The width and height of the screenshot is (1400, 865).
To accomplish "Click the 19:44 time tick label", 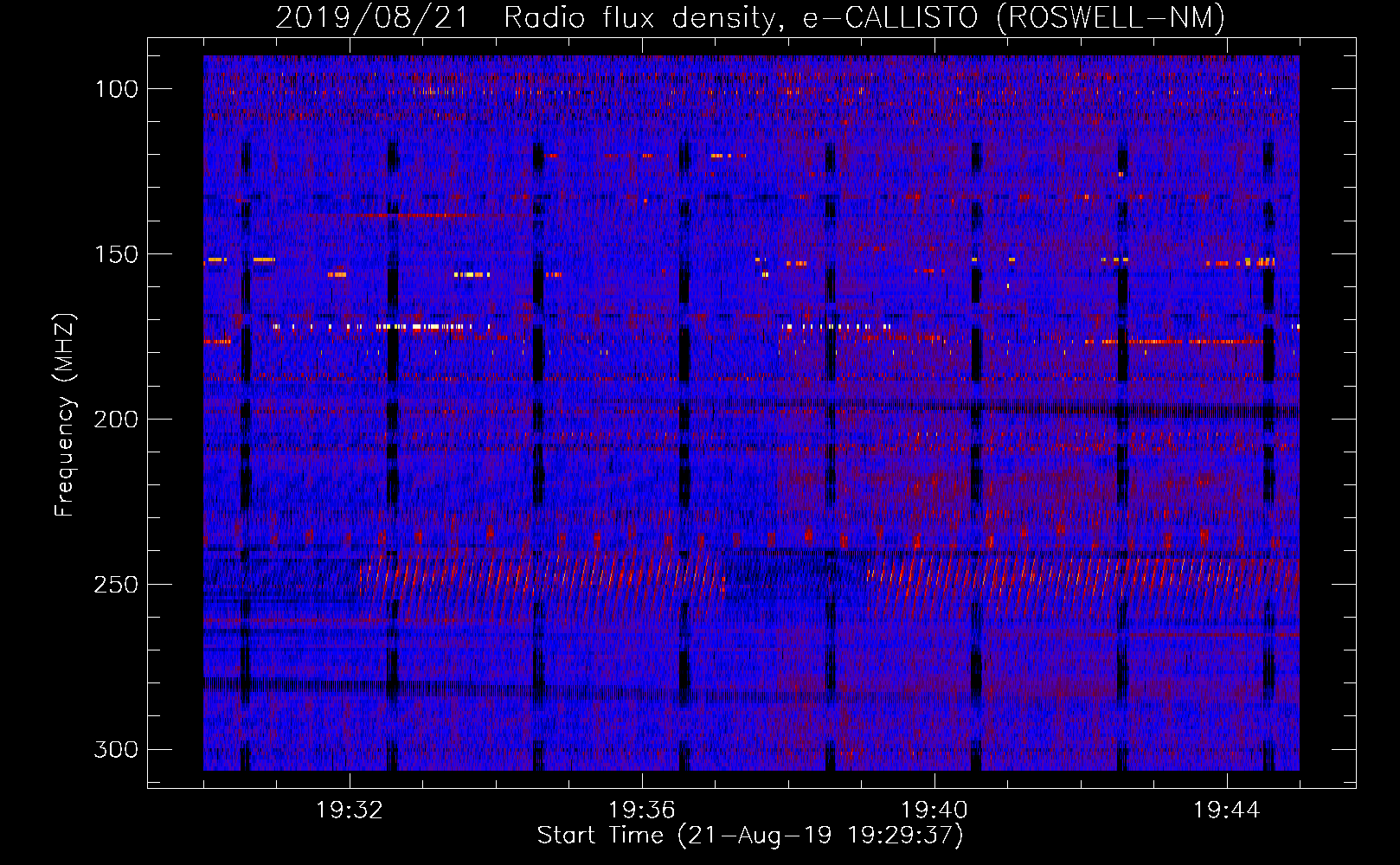I will pos(1227,811).
